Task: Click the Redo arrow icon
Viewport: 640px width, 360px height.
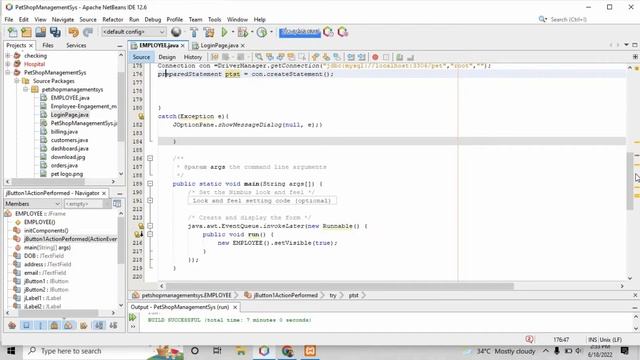Action: click(x=88, y=32)
